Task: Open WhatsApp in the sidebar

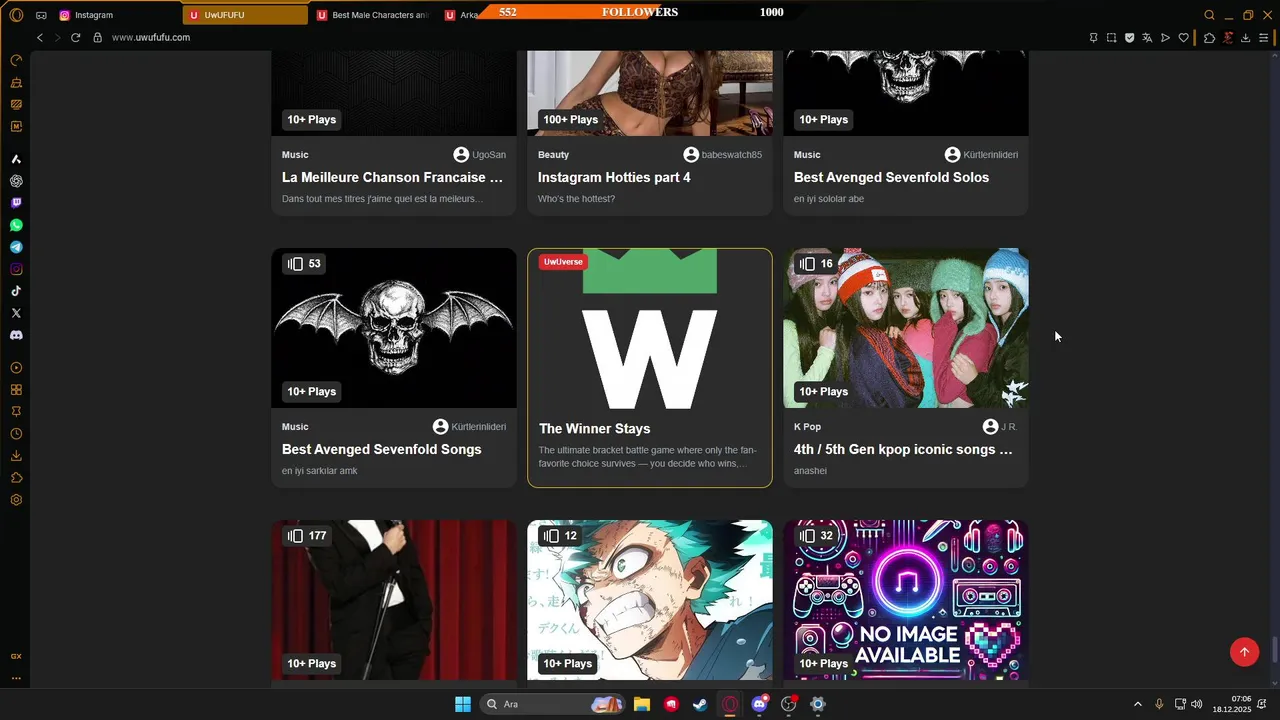Action: 16,225
